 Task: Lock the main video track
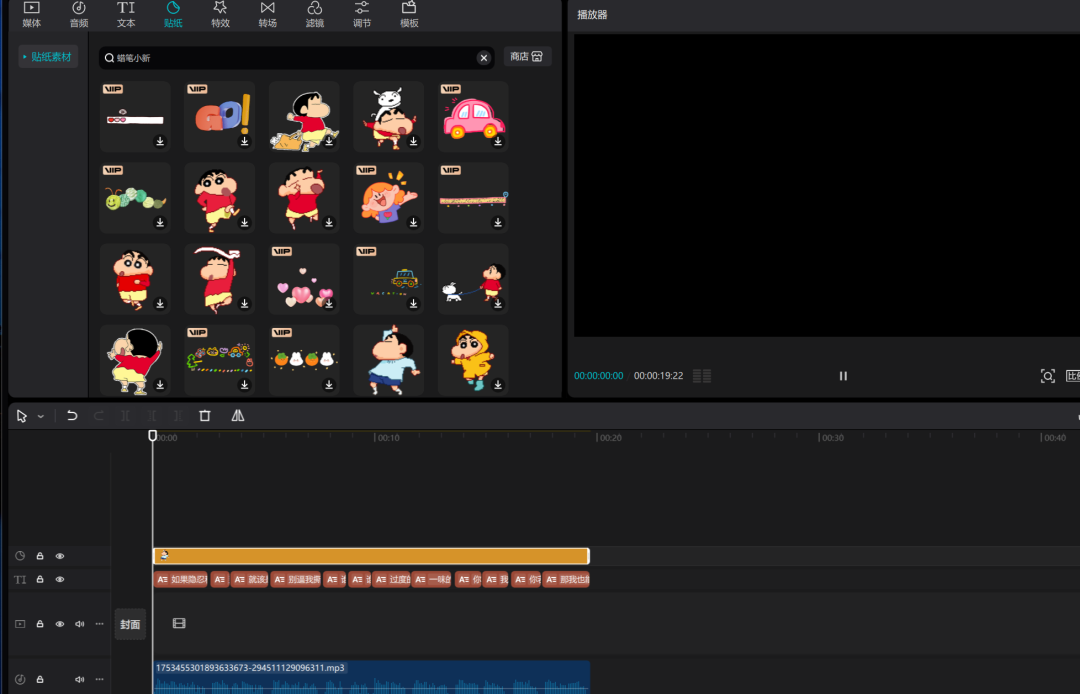click(x=40, y=624)
